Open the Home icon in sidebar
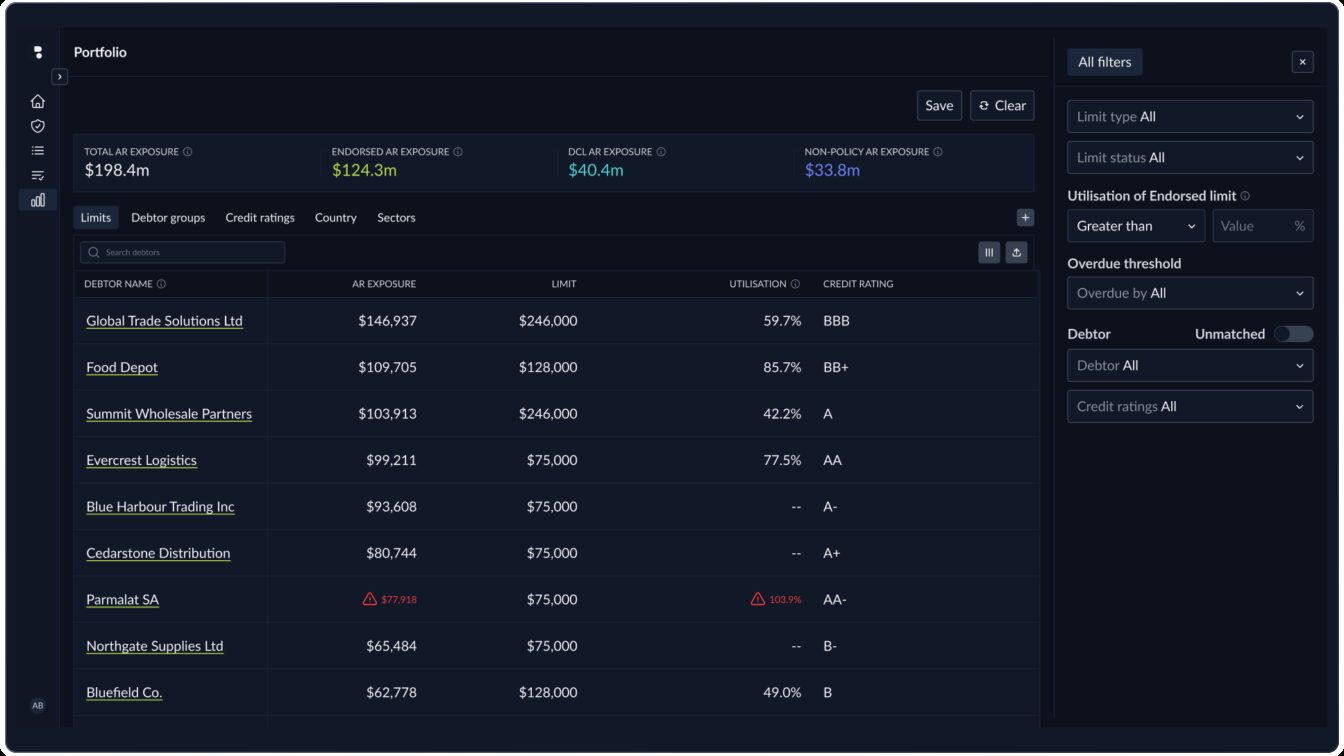The image size is (1344, 756). 37,101
